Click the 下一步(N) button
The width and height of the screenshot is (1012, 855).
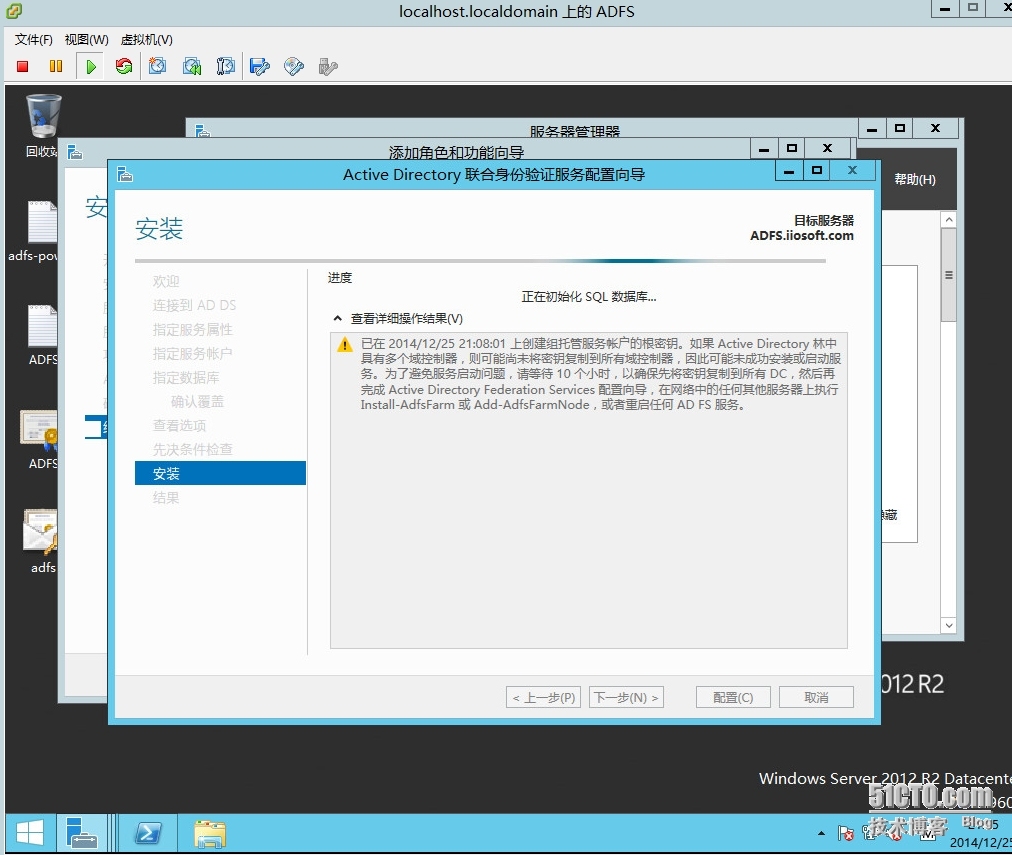coord(626,698)
